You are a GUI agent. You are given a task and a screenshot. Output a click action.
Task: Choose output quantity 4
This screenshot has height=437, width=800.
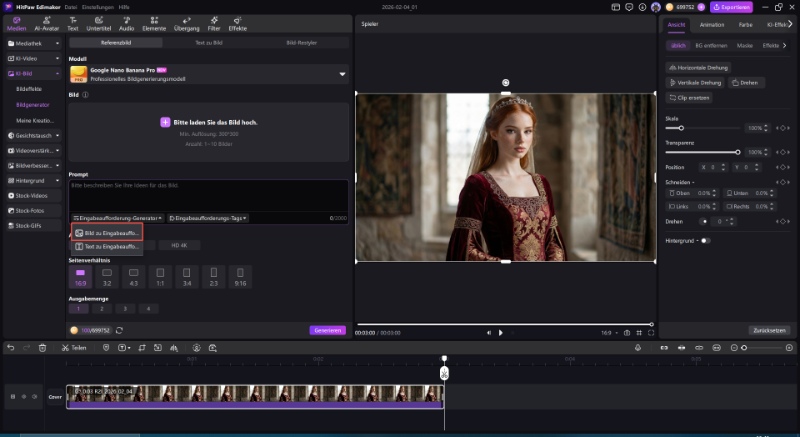tap(147, 309)
